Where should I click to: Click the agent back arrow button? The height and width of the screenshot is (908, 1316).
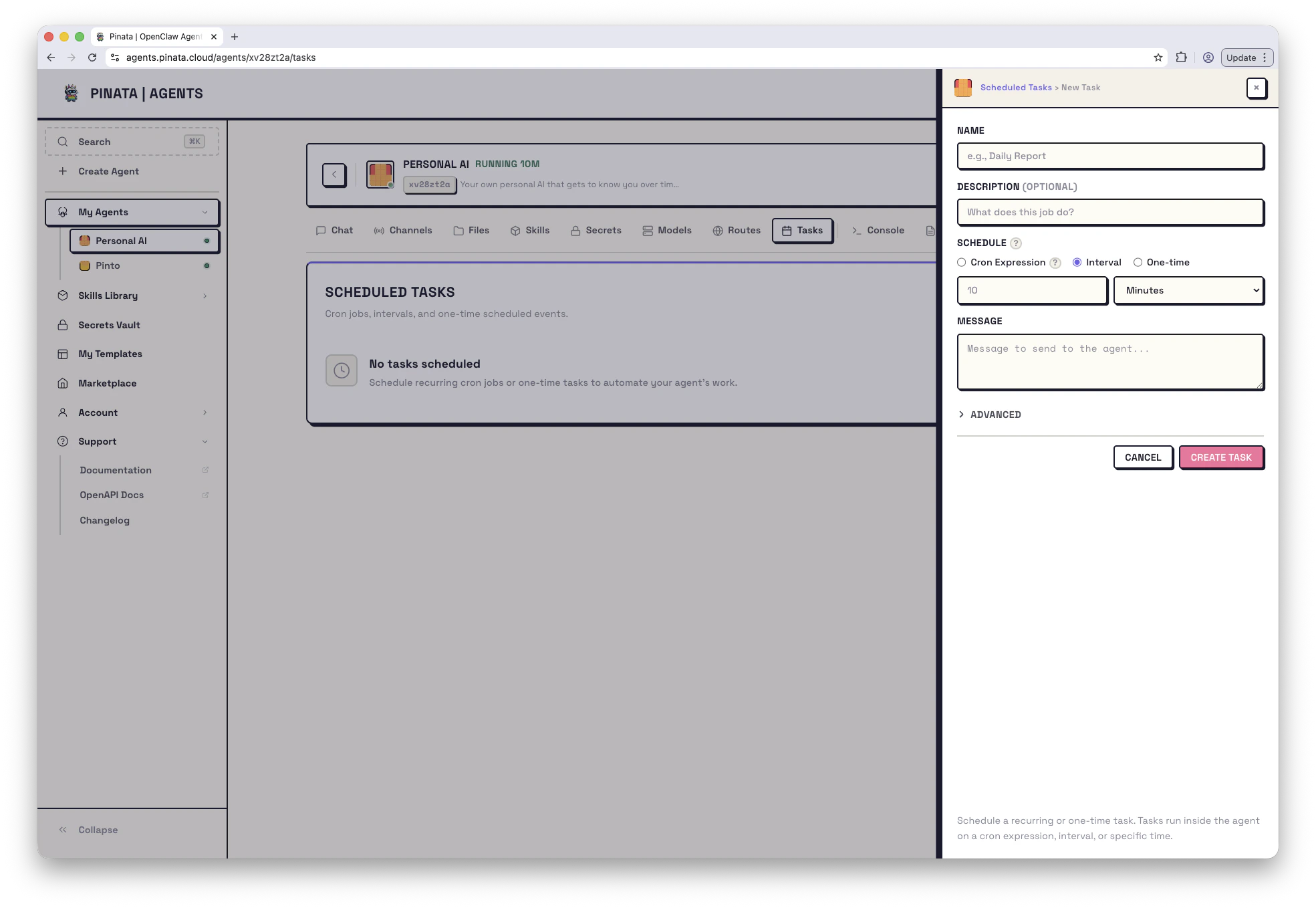[334, 175]
